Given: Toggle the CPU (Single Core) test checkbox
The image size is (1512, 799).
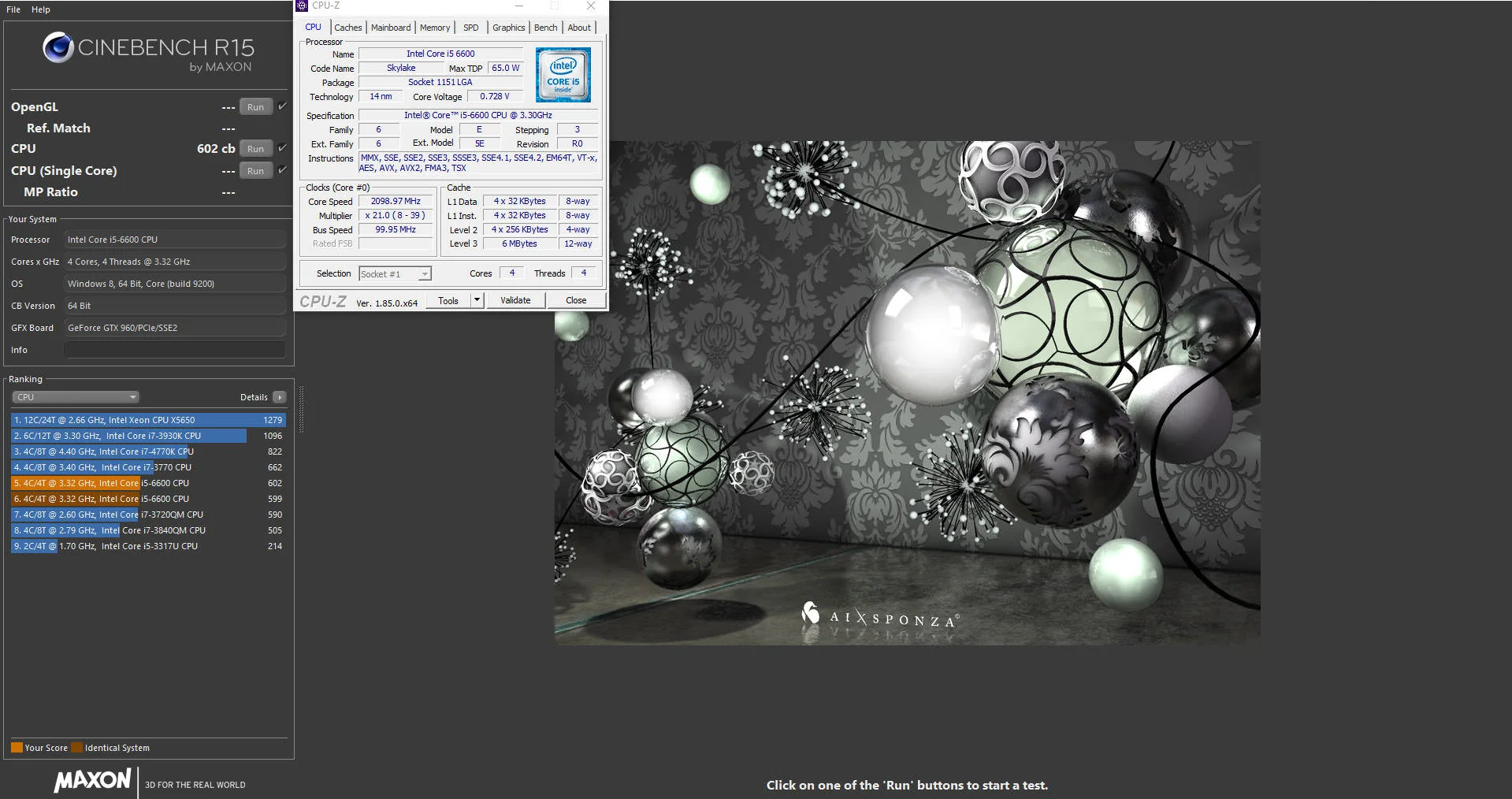Looking at the screenshot, I should click(x=282, y=170).
